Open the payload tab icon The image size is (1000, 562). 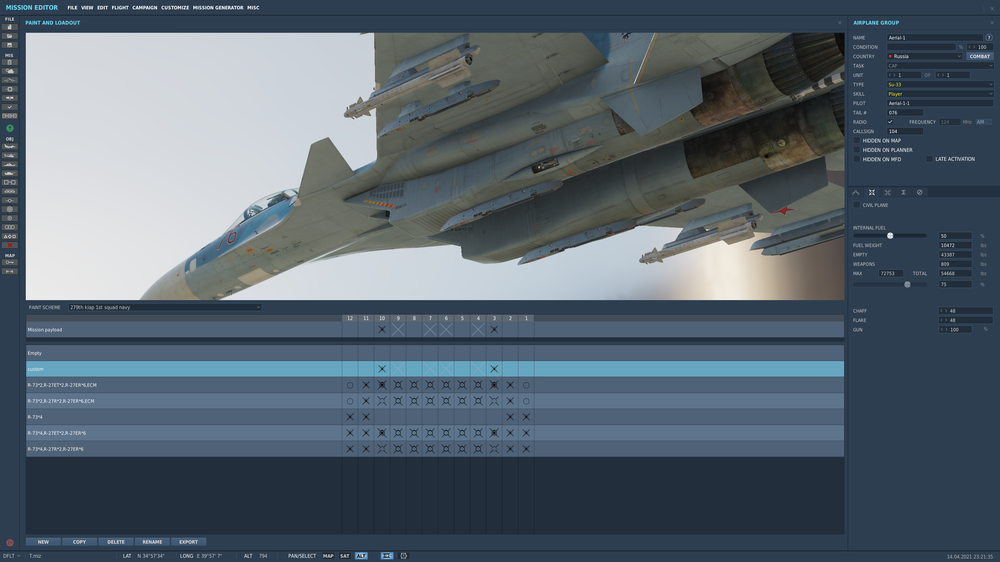(872, 192)
